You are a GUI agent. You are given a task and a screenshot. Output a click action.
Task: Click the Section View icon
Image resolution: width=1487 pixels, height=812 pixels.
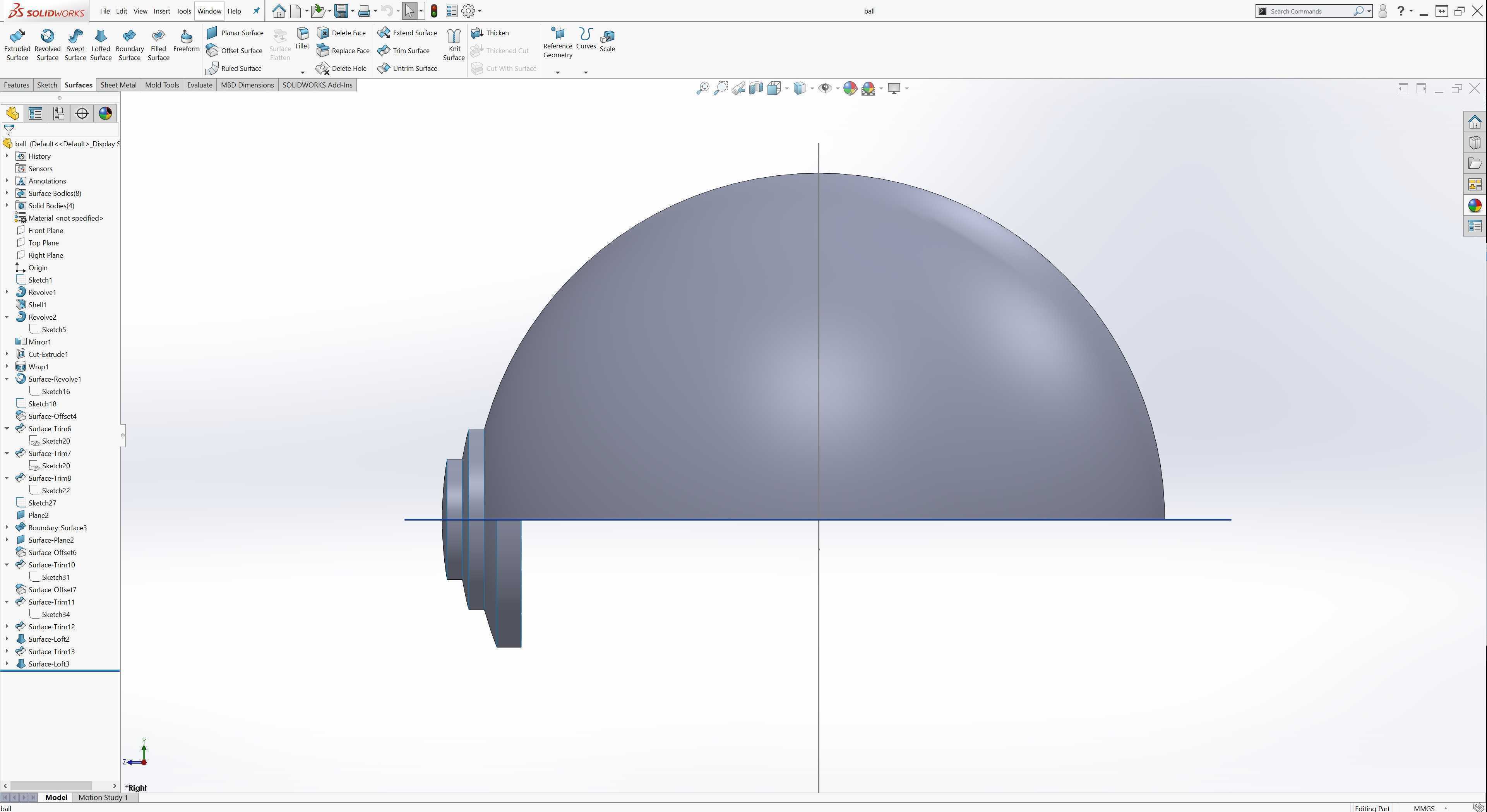(x=756, y=88)
